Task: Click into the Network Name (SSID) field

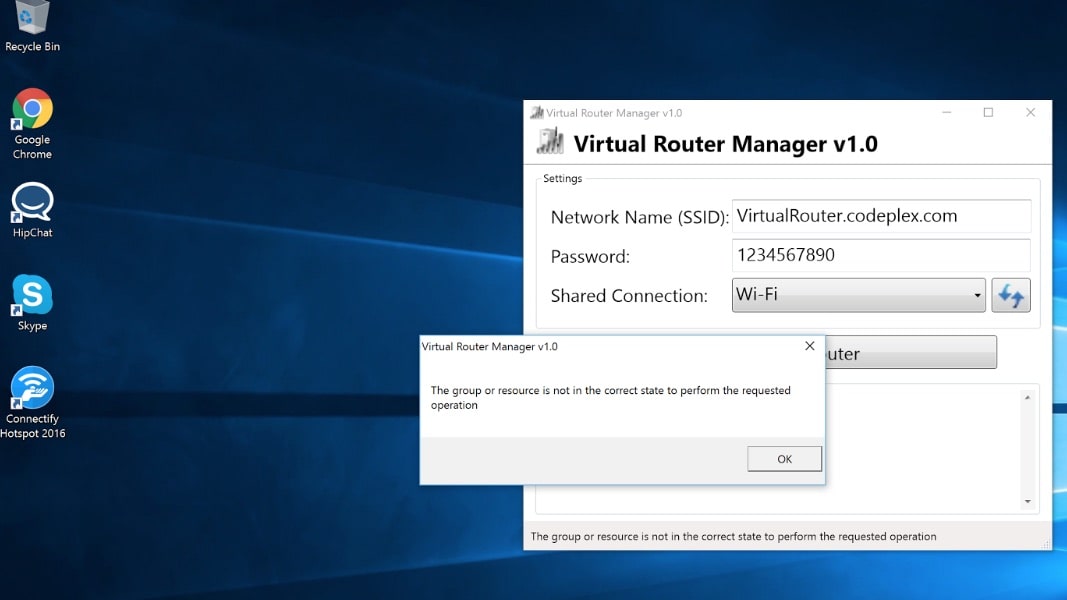Action: 880,216
